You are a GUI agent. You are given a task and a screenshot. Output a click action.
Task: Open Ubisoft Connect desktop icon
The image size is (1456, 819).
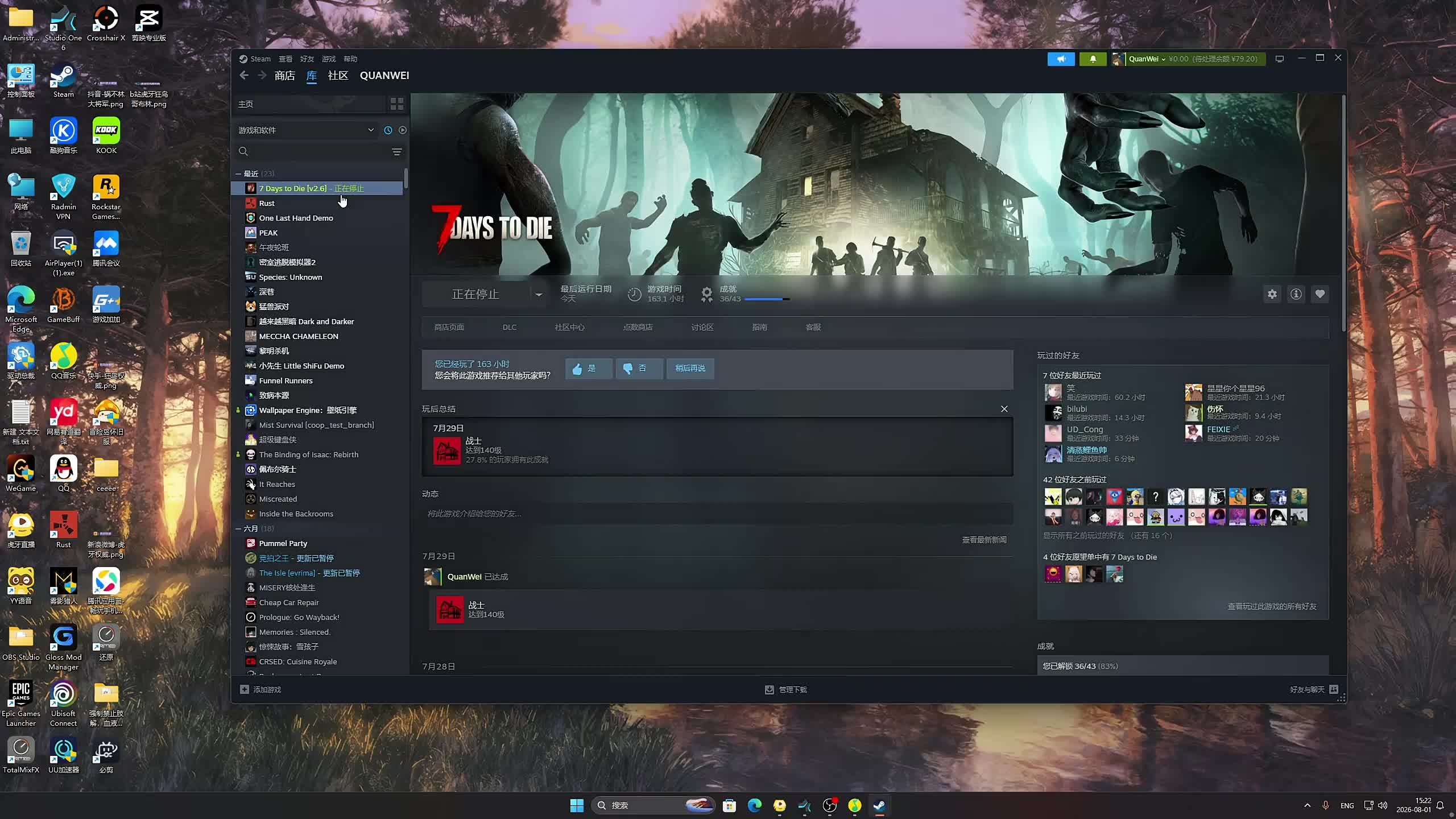63,704
